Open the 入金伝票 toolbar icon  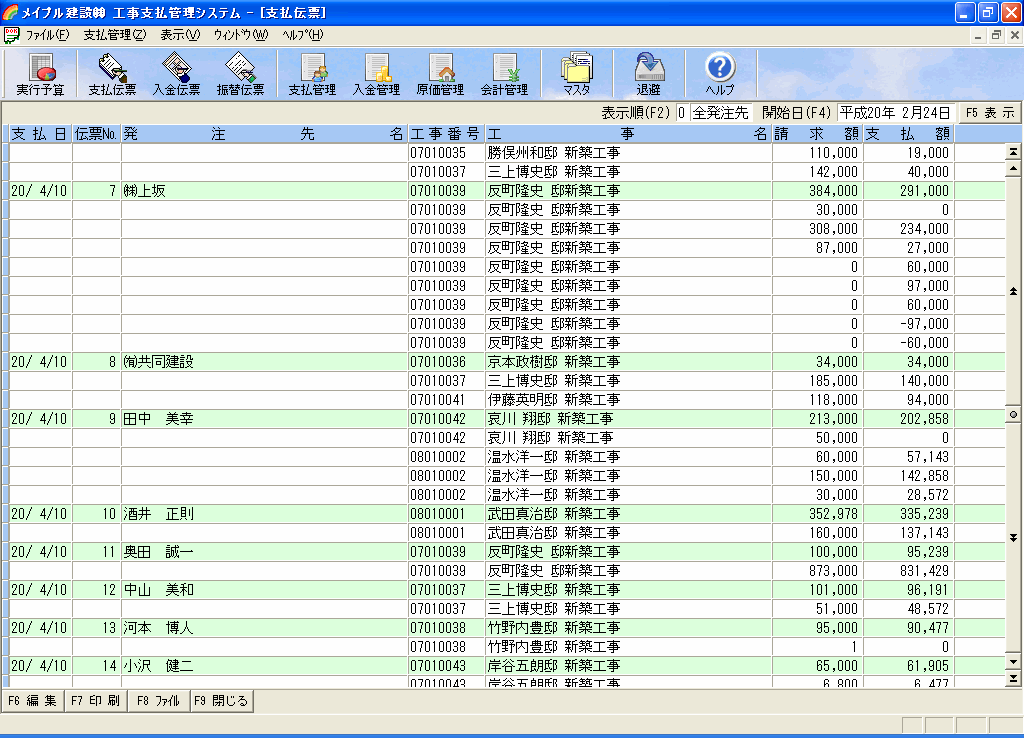176,74
